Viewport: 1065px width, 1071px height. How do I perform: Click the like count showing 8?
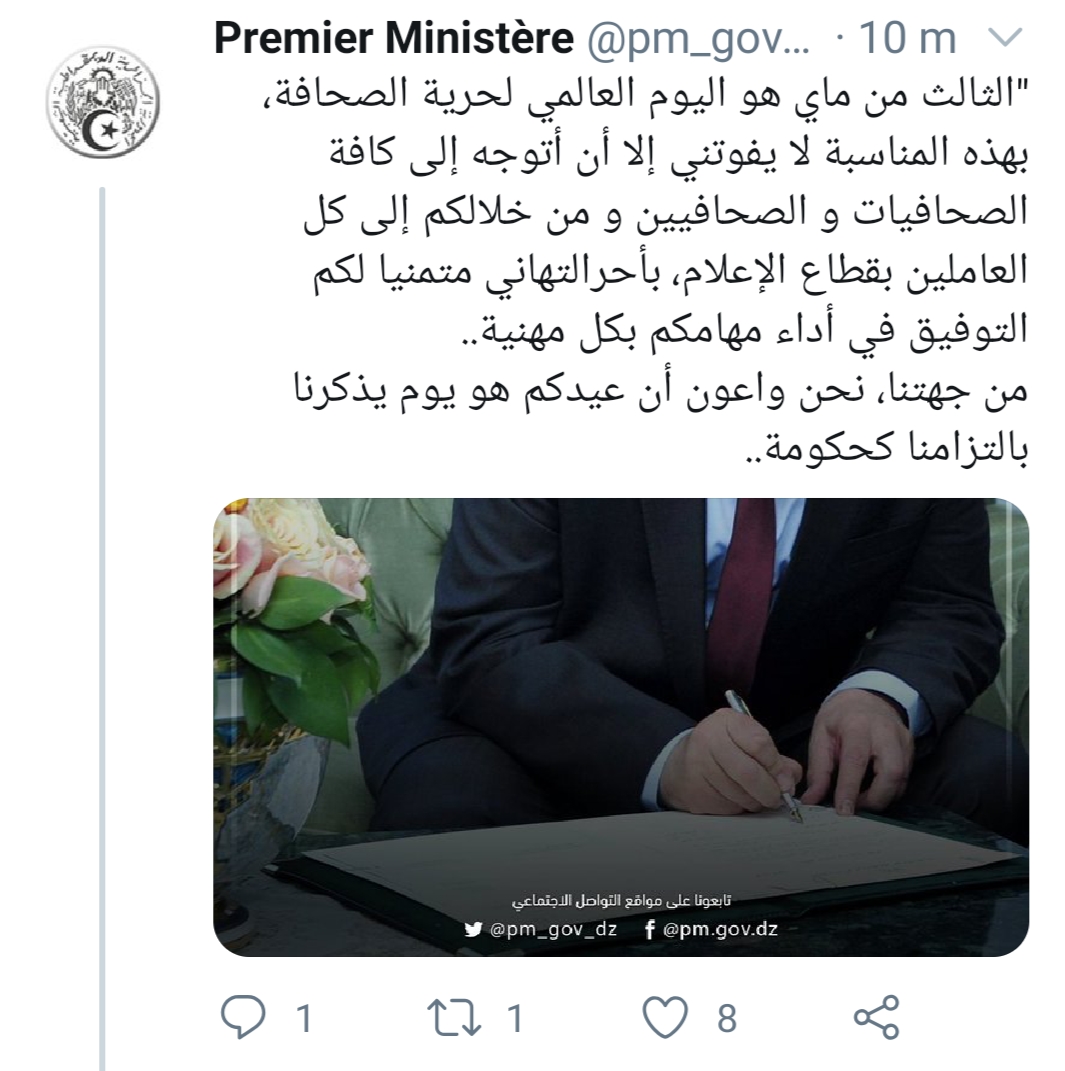(x=727, y=1018)
